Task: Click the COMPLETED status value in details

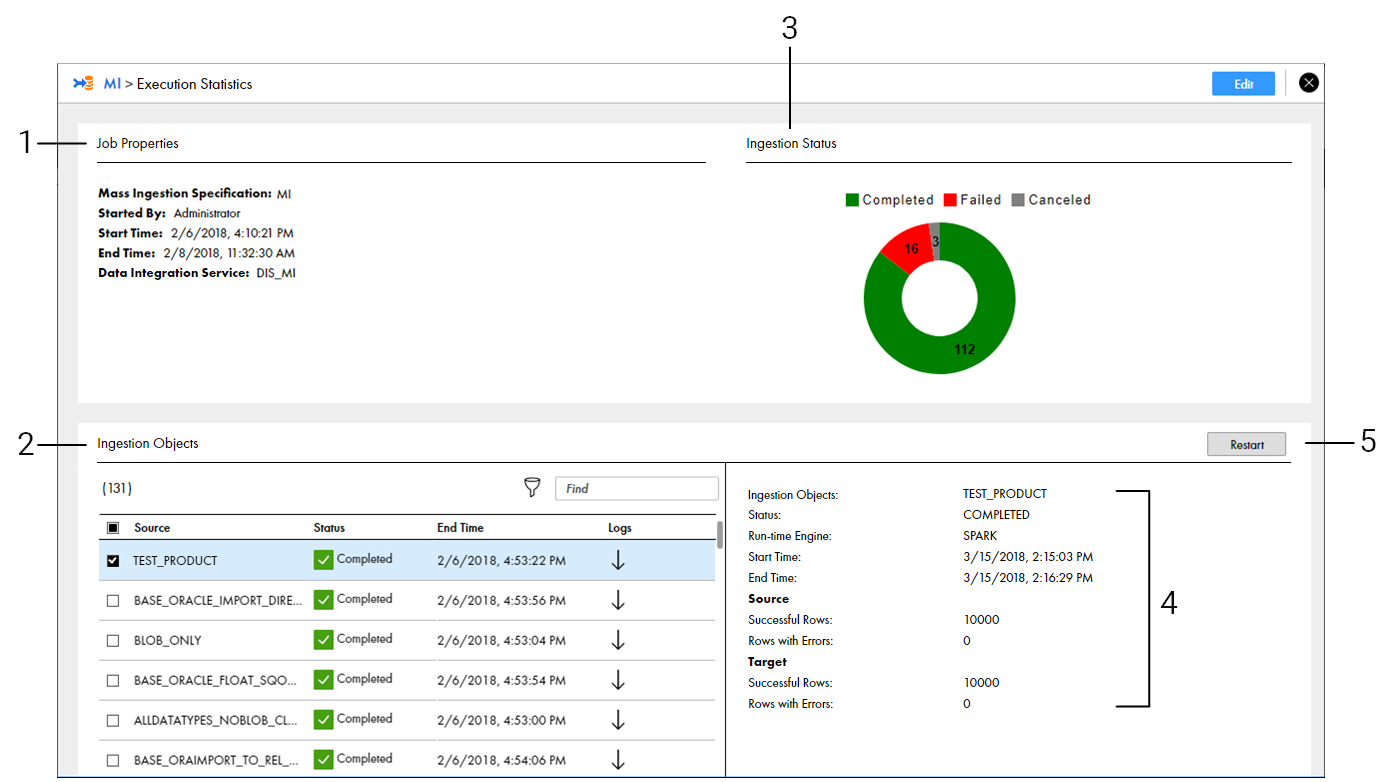Action: [996, 515]
